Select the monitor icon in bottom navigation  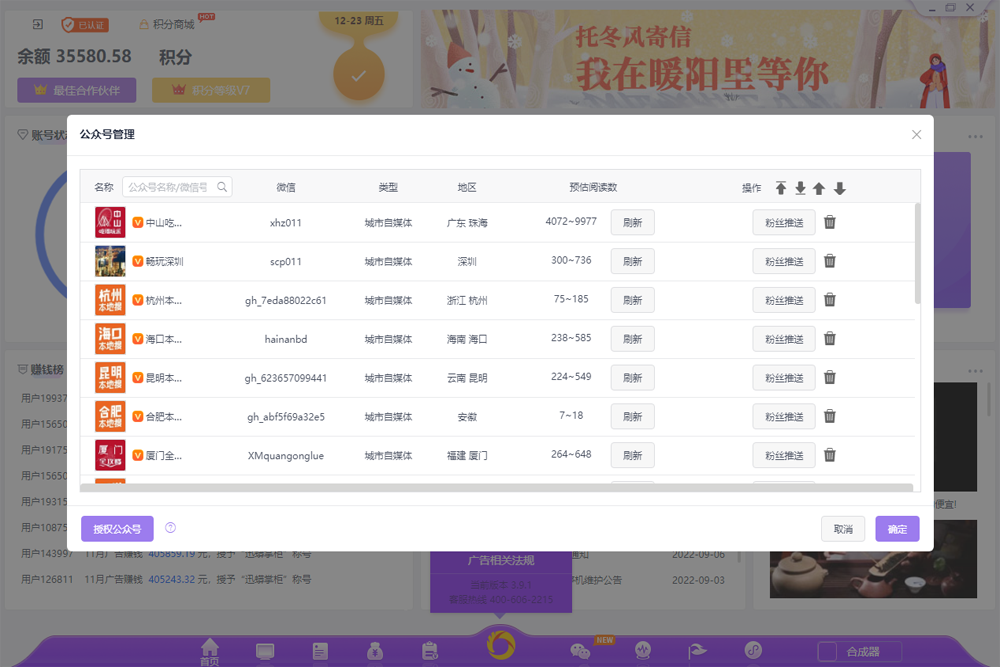[x=264, y=650]
